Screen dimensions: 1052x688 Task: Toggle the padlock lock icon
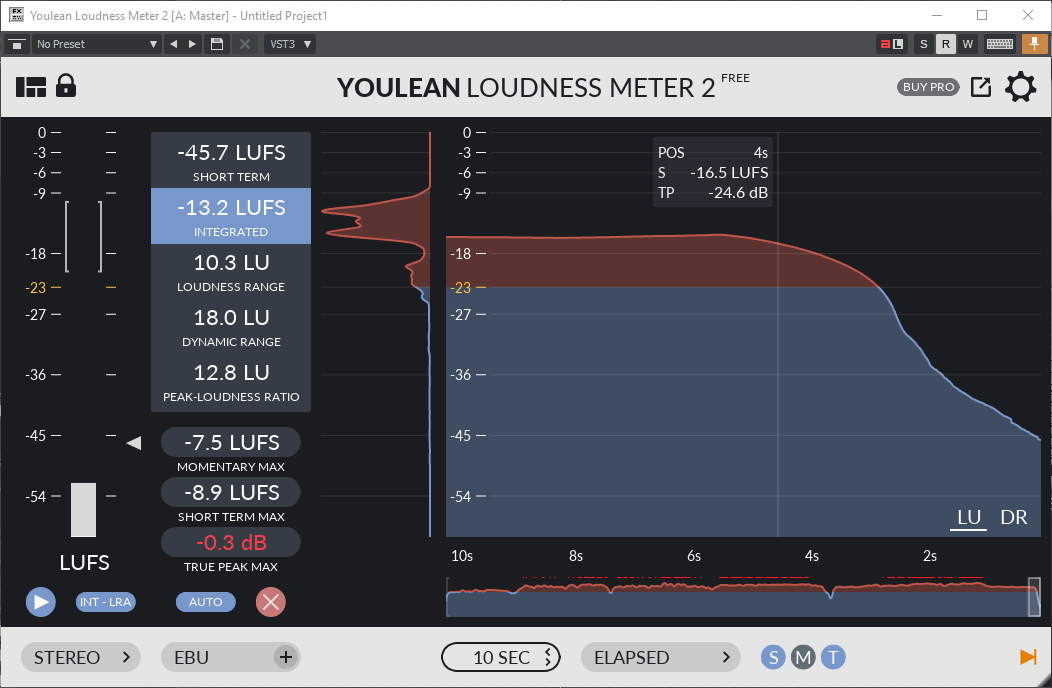point(66,86)
